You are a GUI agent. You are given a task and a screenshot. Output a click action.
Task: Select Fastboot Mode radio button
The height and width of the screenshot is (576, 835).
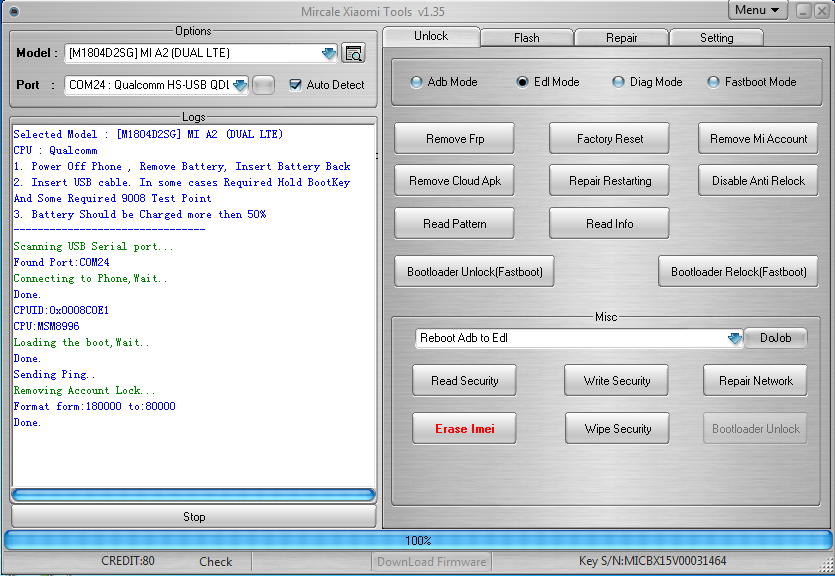713,82
